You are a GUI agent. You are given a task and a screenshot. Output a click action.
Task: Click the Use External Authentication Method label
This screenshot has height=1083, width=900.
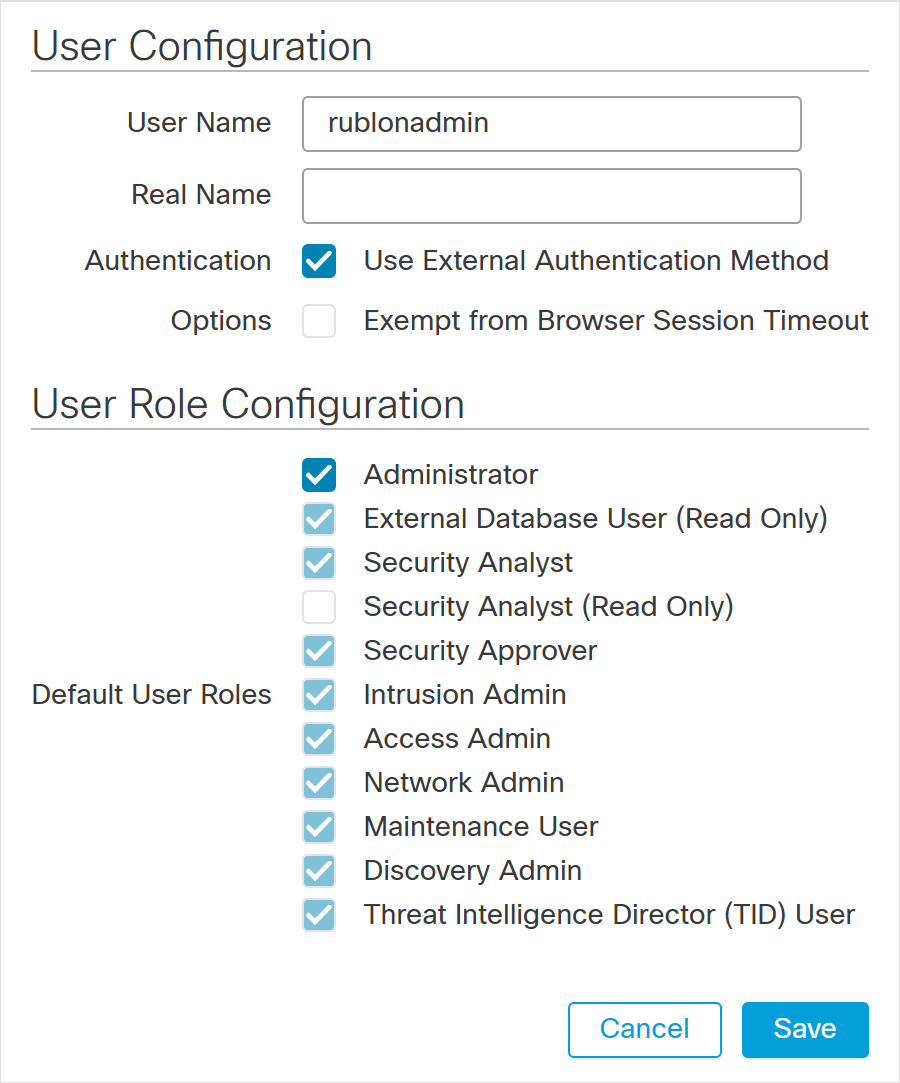coord(596,262)
